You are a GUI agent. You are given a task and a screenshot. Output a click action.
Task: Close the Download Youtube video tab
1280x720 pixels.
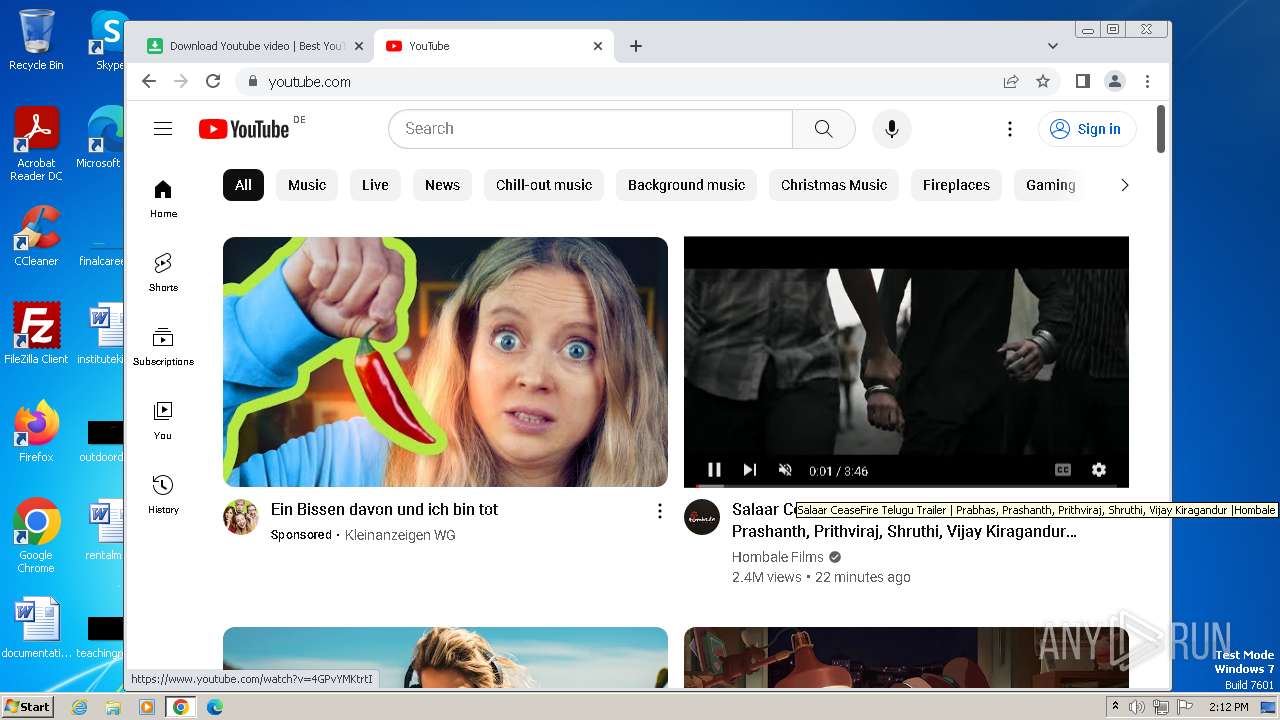(x=359, y=46)
